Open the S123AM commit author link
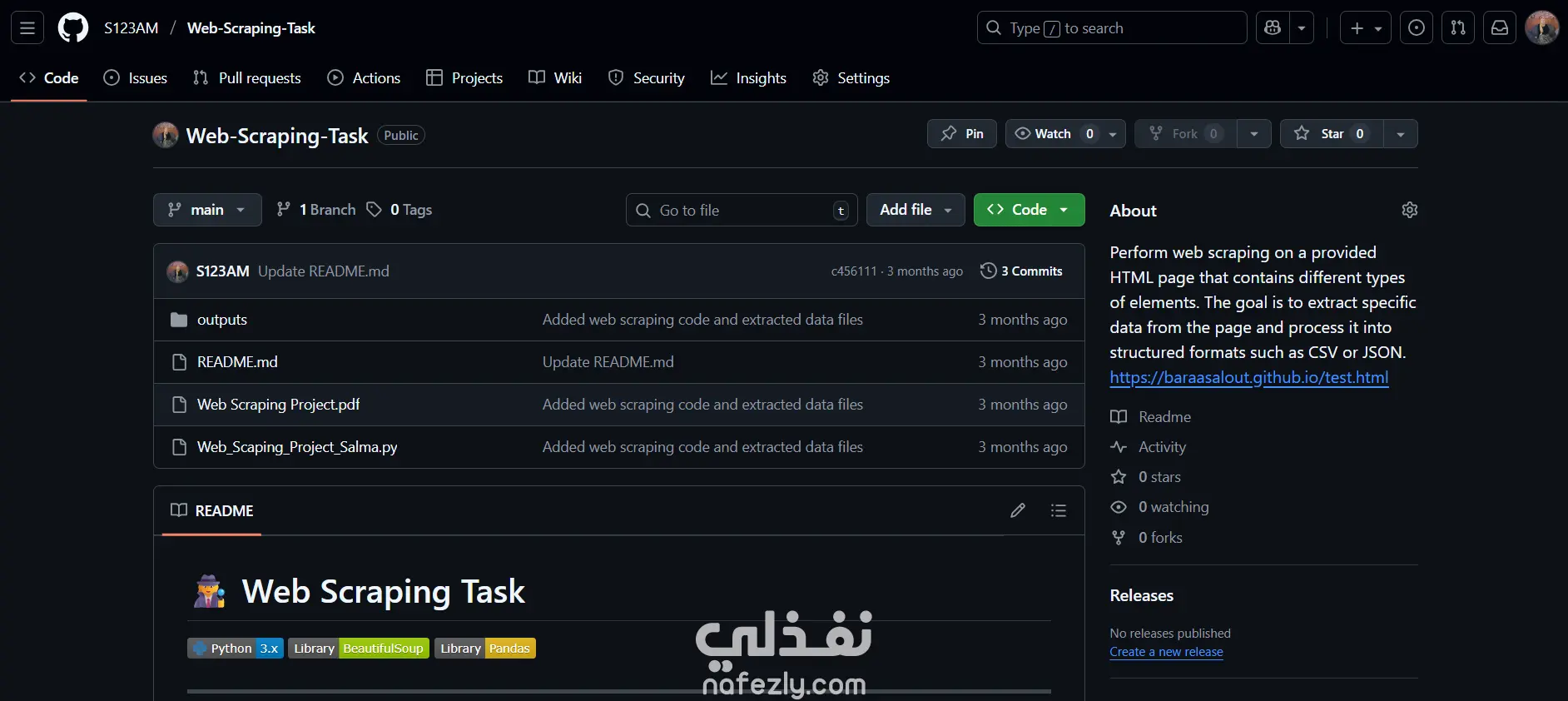1568x701 pixels. pyautogui.click(x=223, y=271)
